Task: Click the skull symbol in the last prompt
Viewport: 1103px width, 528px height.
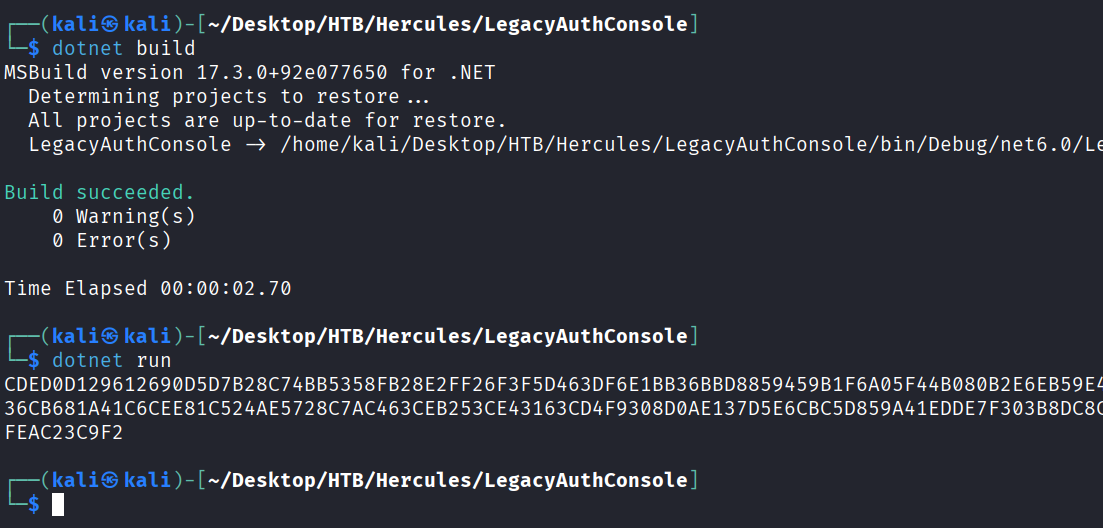Action: (113, 481)
